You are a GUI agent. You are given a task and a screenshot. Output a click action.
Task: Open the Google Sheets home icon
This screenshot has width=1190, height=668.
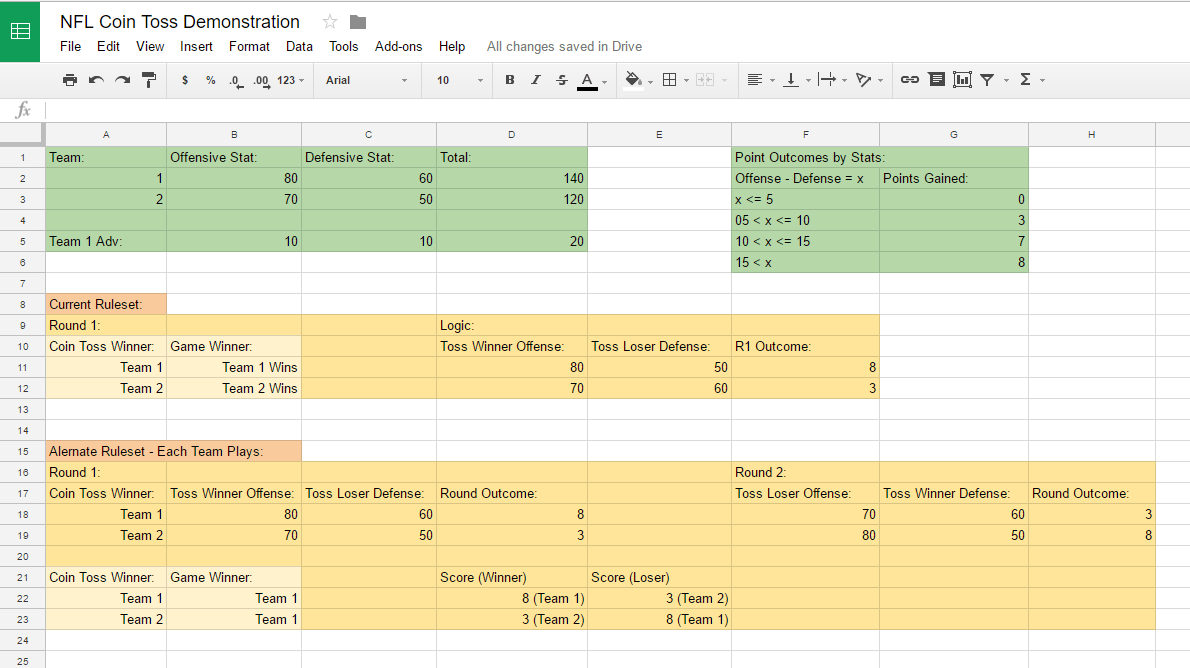pos(20,31)
